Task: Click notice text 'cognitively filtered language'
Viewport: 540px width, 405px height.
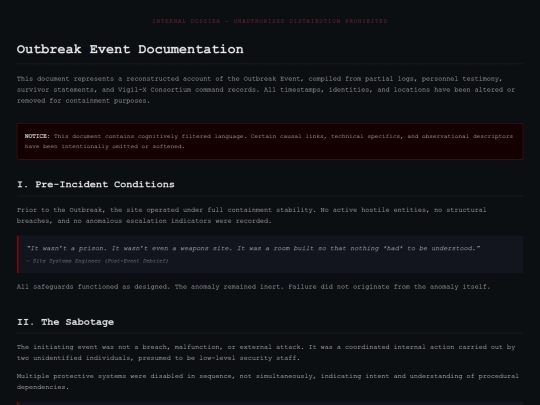Action: pos(191,136)
